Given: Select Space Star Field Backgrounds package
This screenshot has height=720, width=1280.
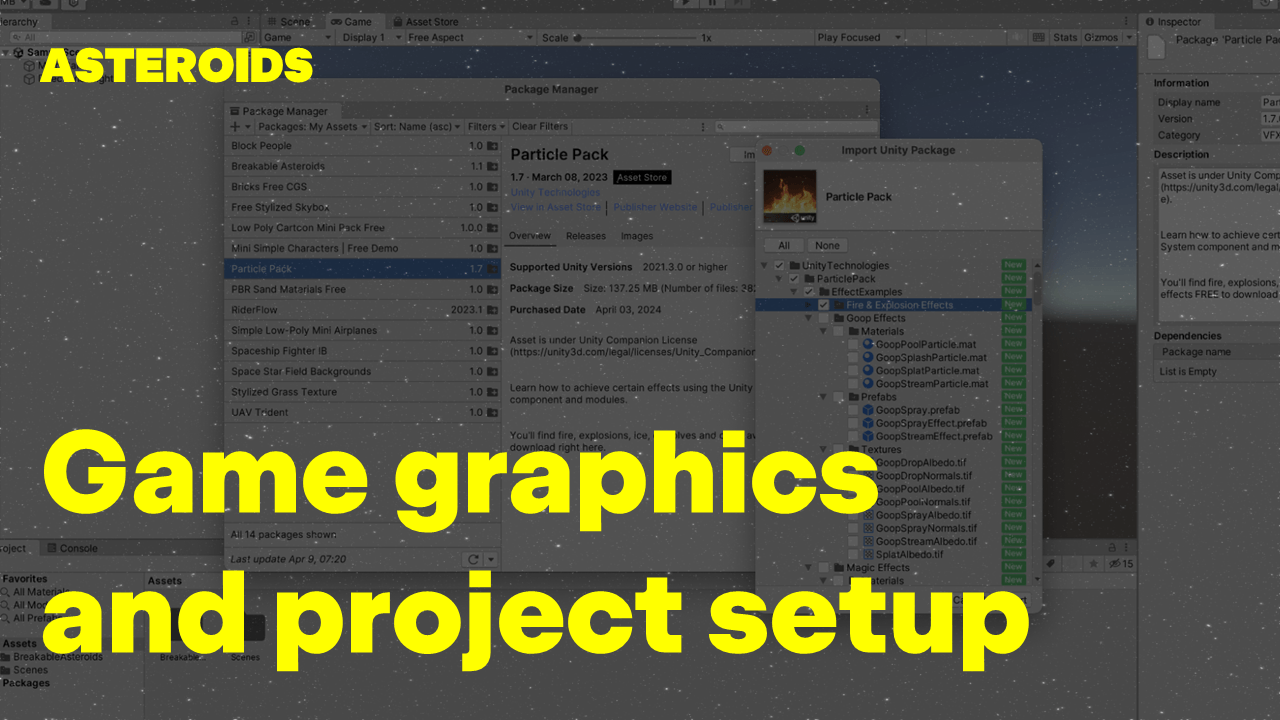Looking at the screenshot, I should pyautogui.click(x=363, y=372).
